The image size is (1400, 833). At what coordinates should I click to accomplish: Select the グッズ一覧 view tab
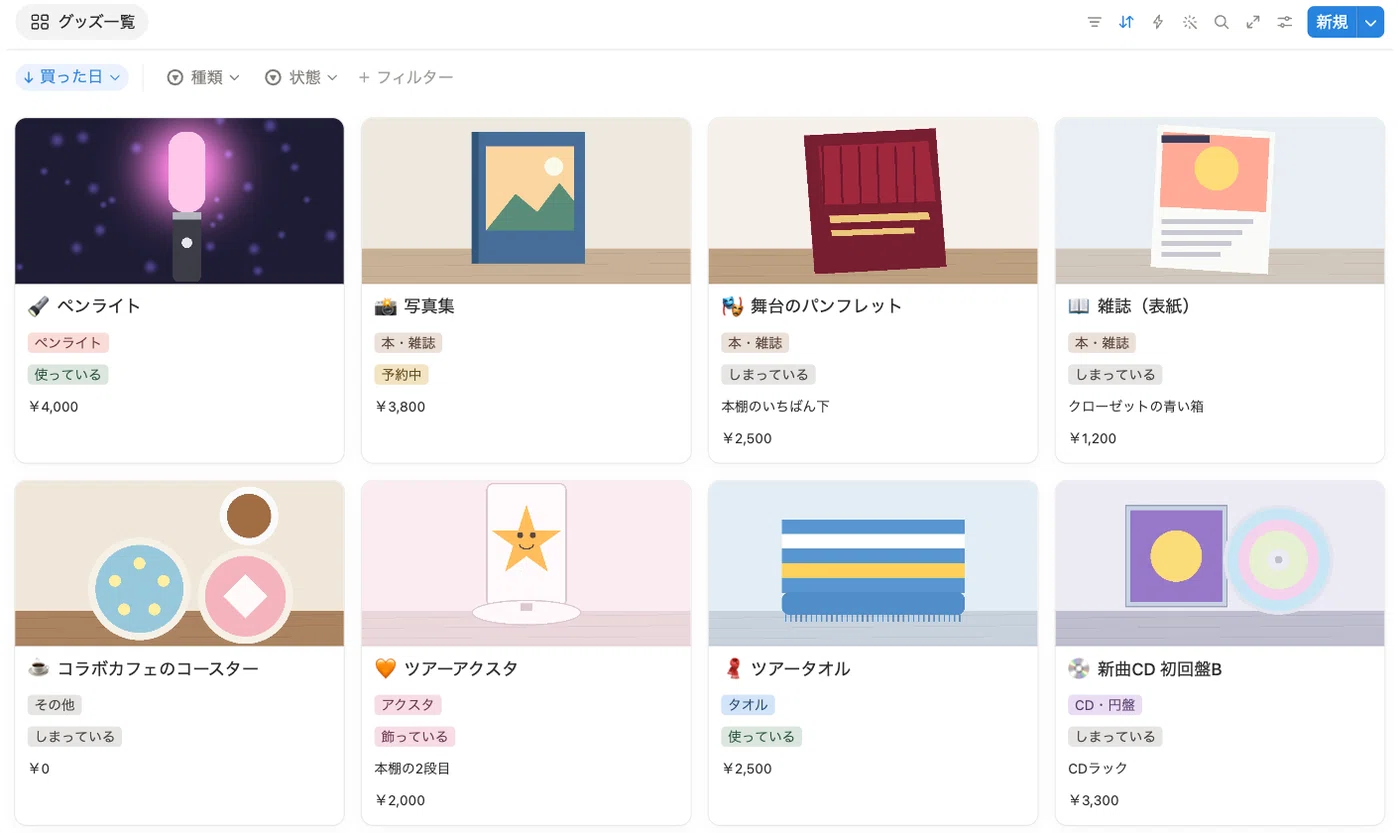82,22
